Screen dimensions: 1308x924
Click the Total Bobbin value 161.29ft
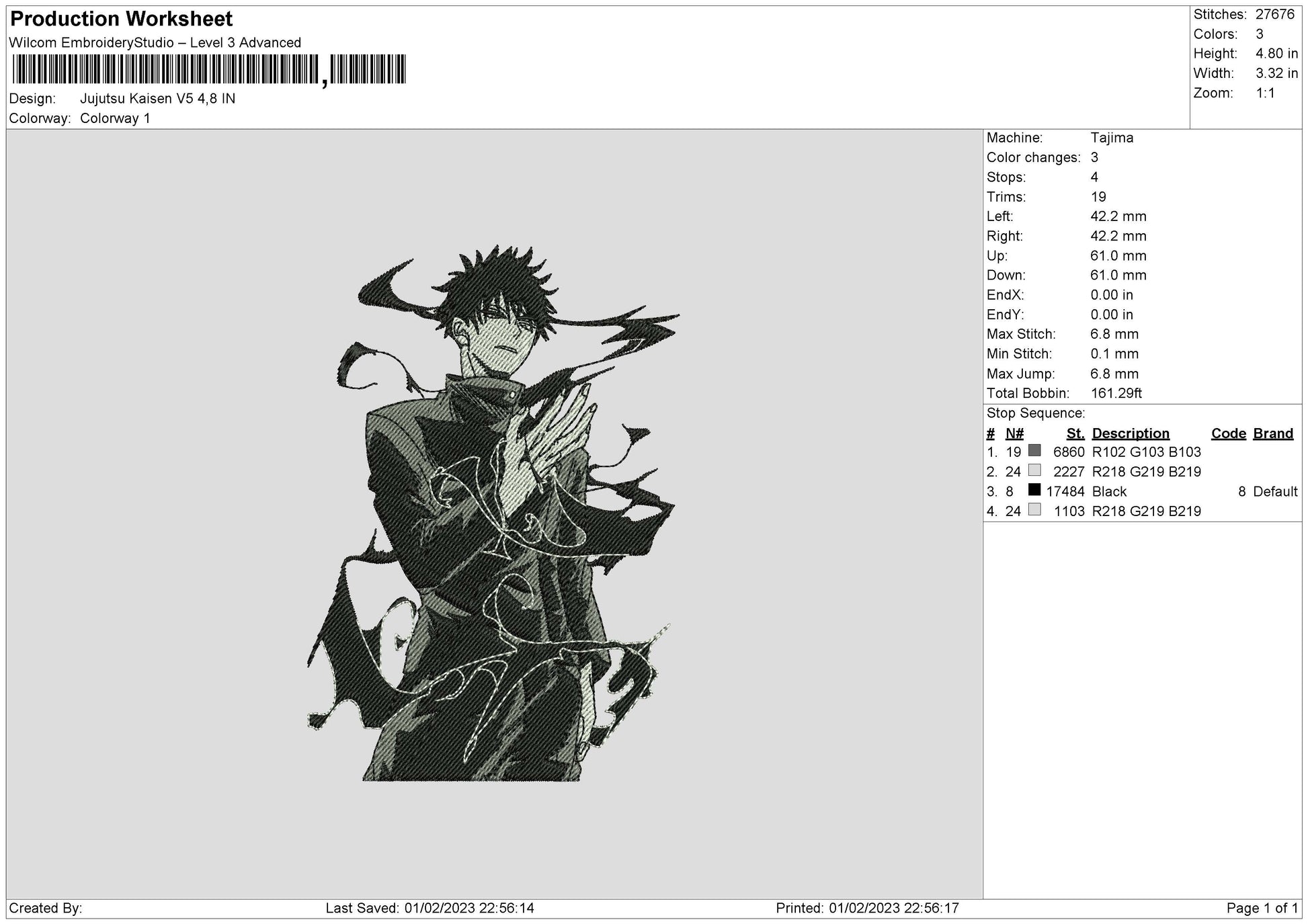point(1116,394)
